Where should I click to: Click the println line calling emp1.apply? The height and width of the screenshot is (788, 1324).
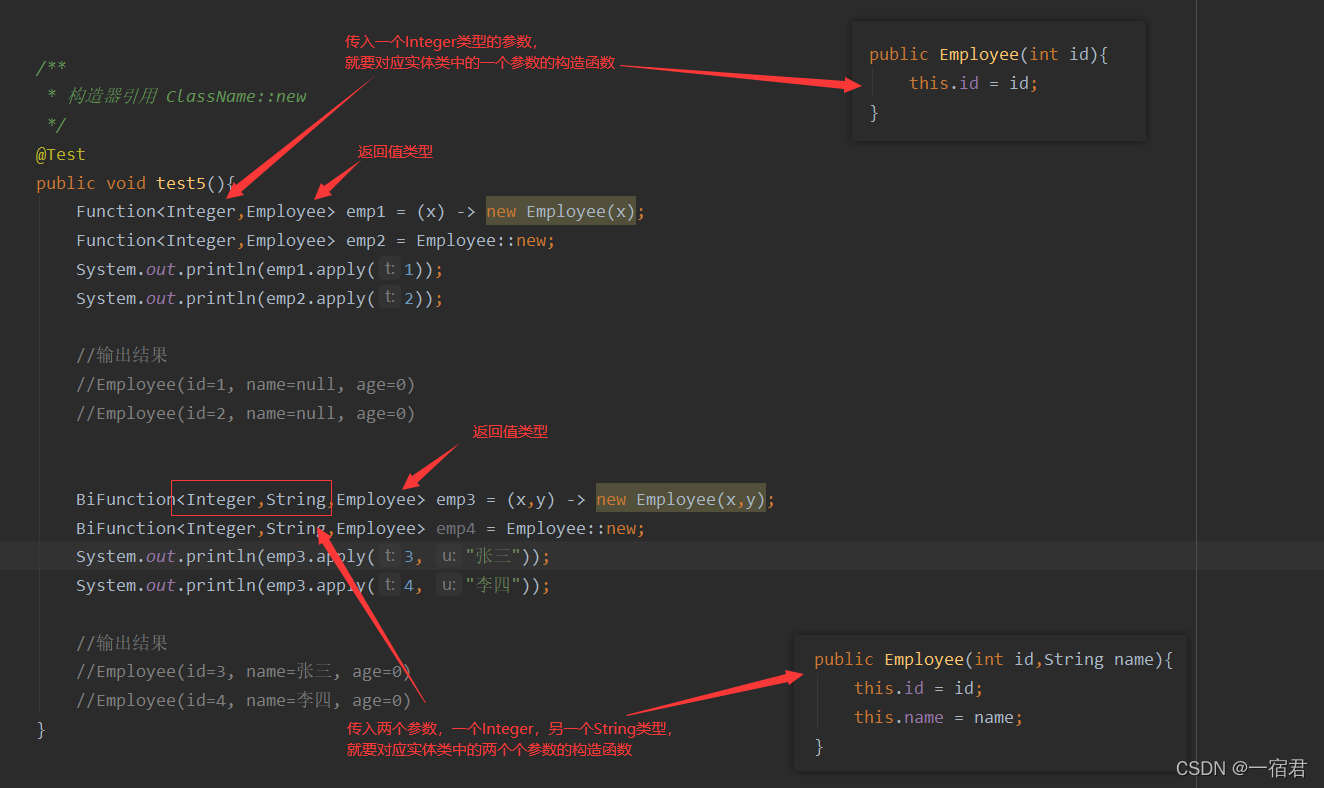click(x=259, y=269)
